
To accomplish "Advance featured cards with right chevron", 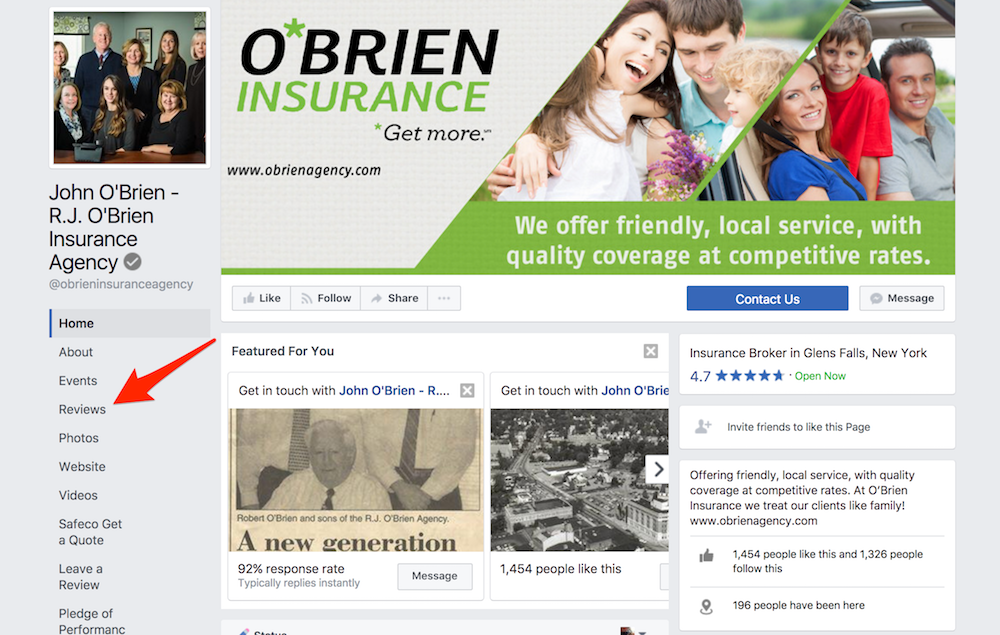I will coord(658,470).
